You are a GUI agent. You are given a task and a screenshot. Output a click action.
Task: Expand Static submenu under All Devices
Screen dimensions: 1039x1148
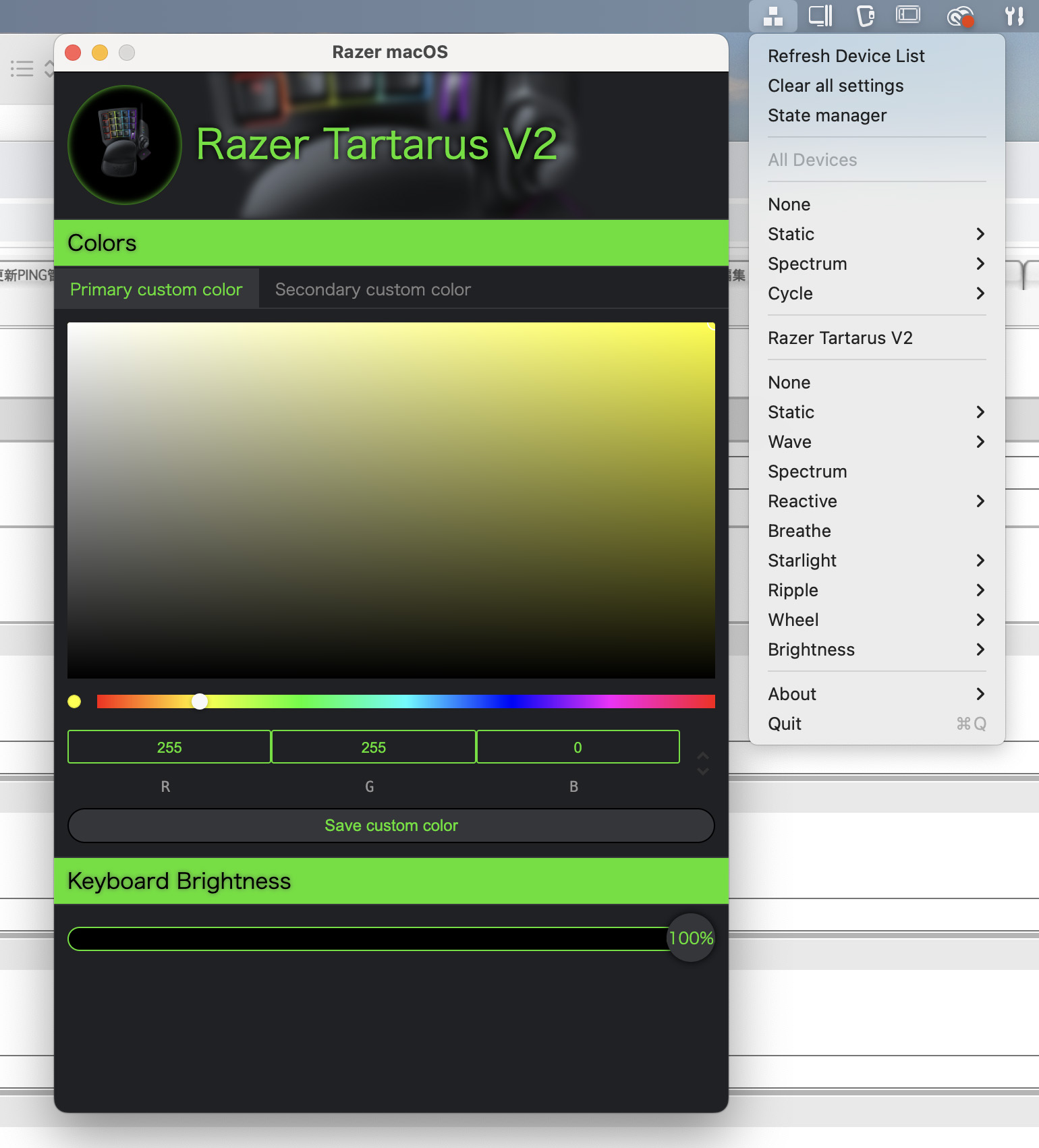click(x=877, y=234)
